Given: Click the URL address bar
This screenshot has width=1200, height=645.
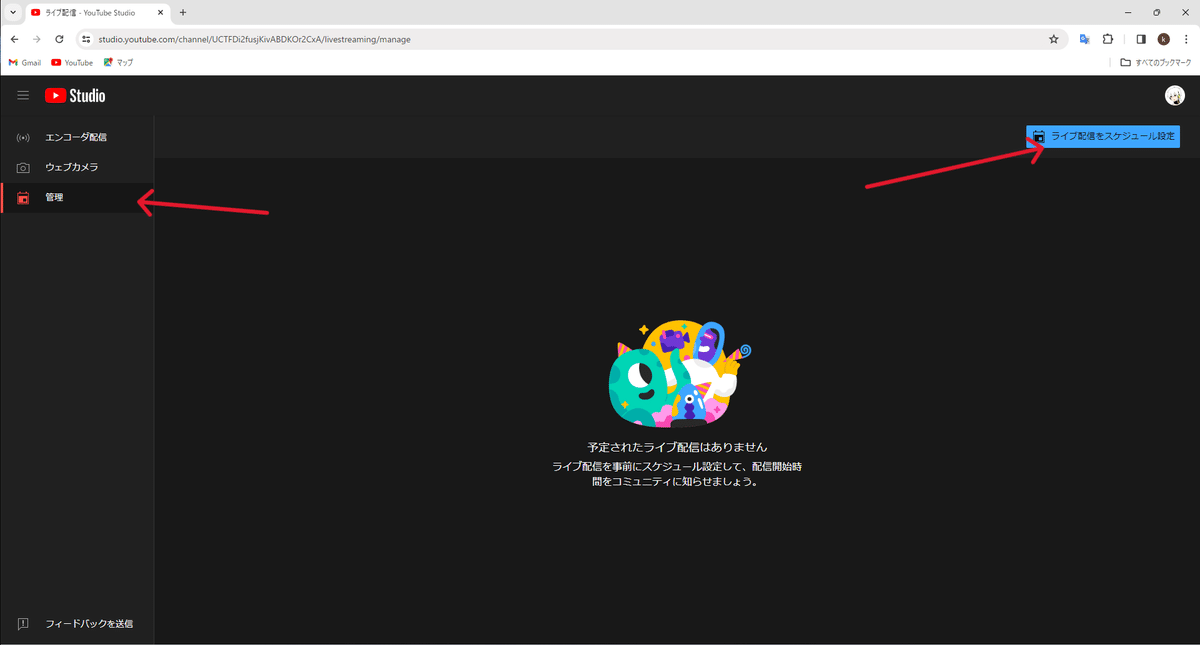Looking at the screenshot, I should 570,39.
